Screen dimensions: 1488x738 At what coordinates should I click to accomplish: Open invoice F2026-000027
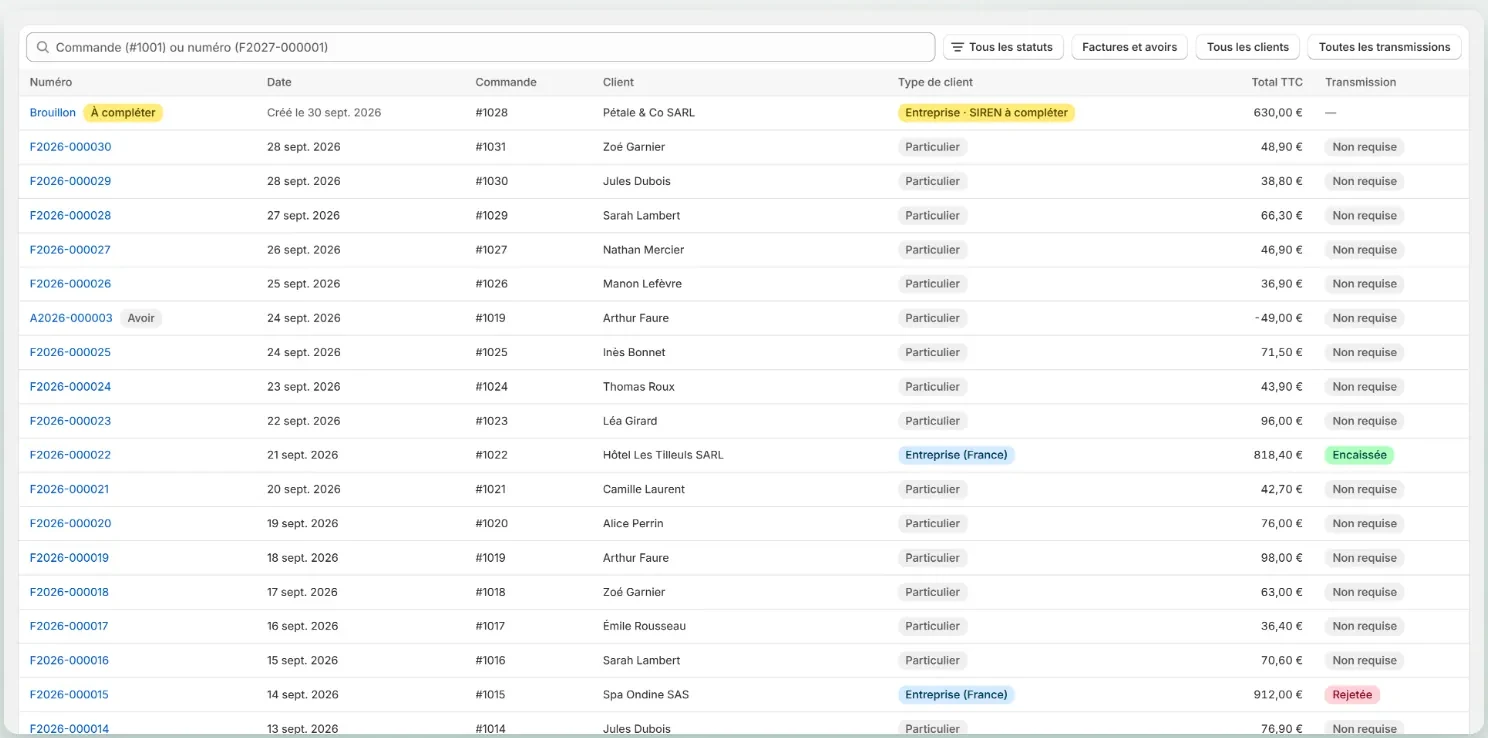pyautogui.click(x=70, y=250)
